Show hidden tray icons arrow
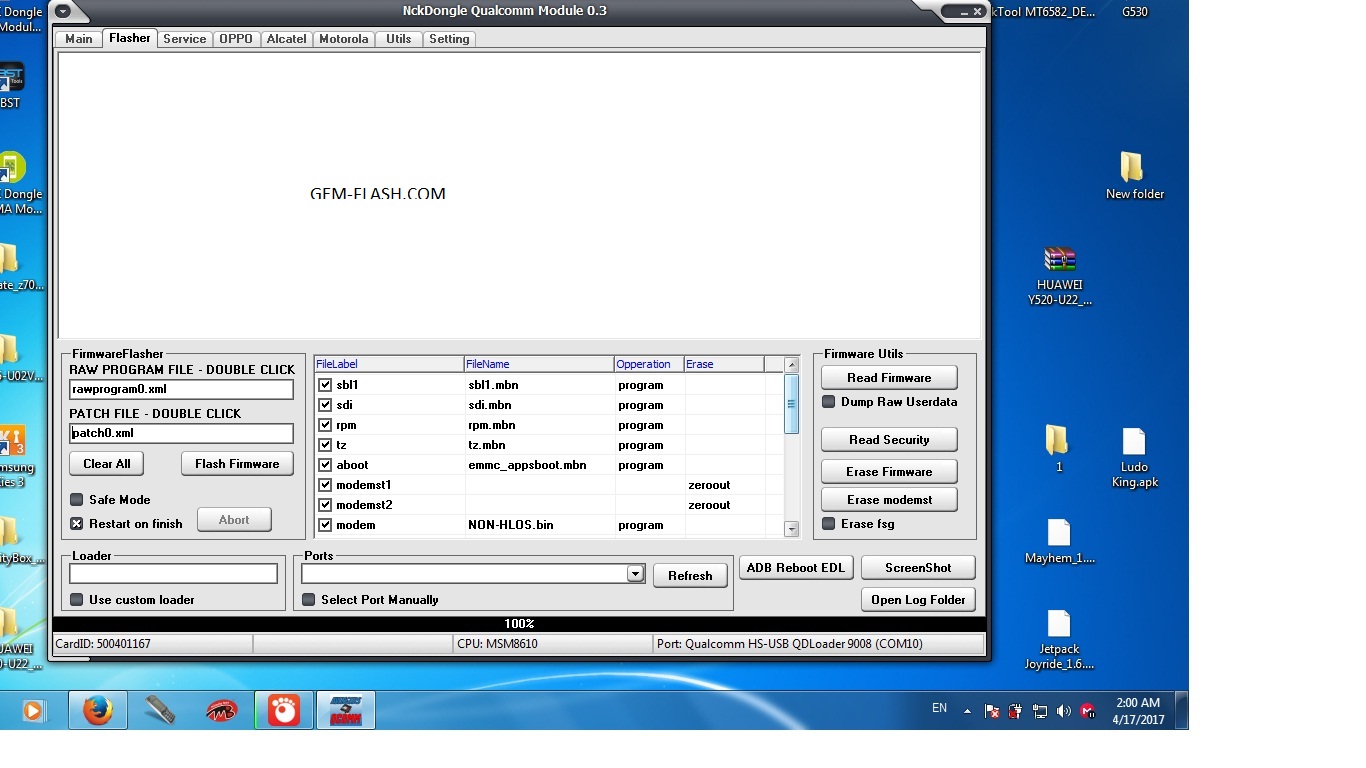Viewport: 1366px width, 768px height. point(967,711)
